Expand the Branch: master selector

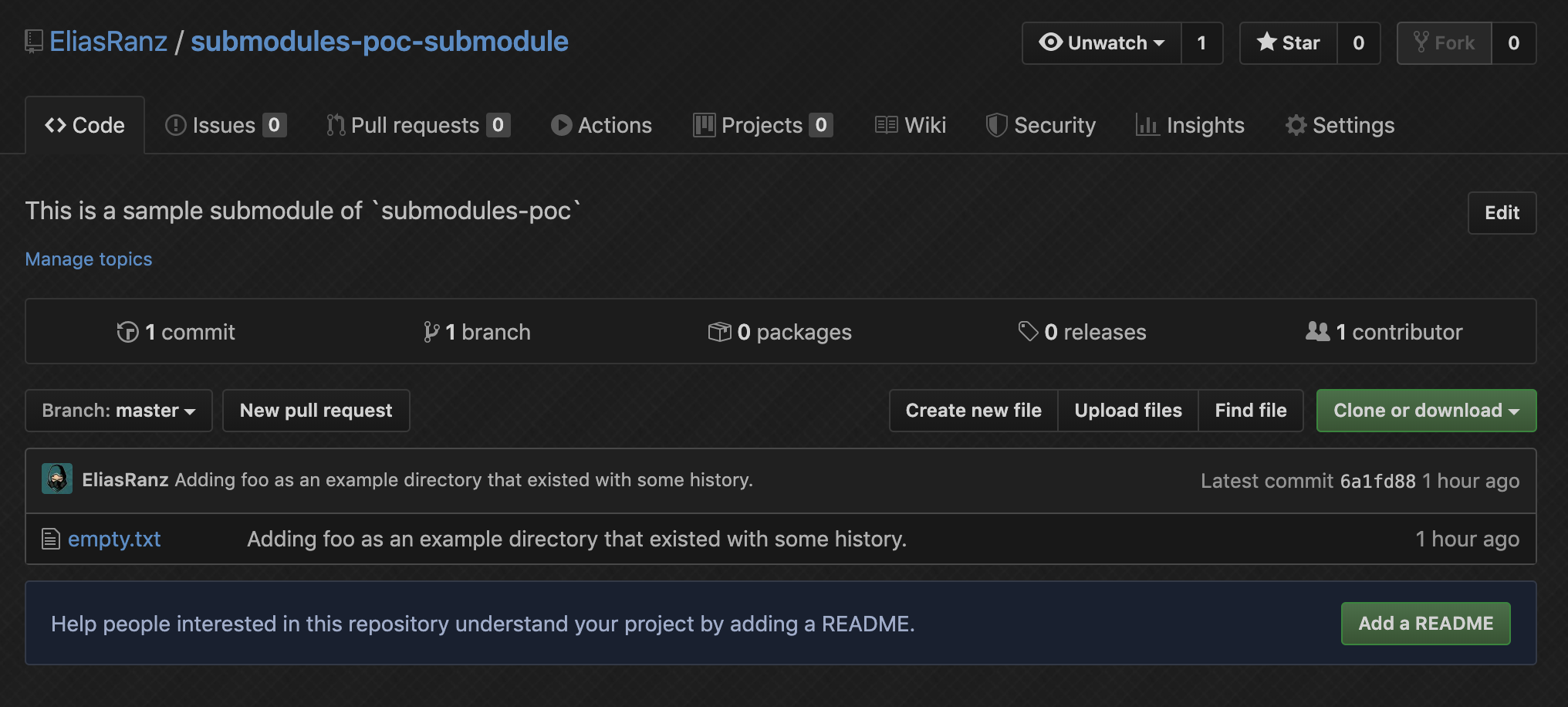click(x=119, y=411)
